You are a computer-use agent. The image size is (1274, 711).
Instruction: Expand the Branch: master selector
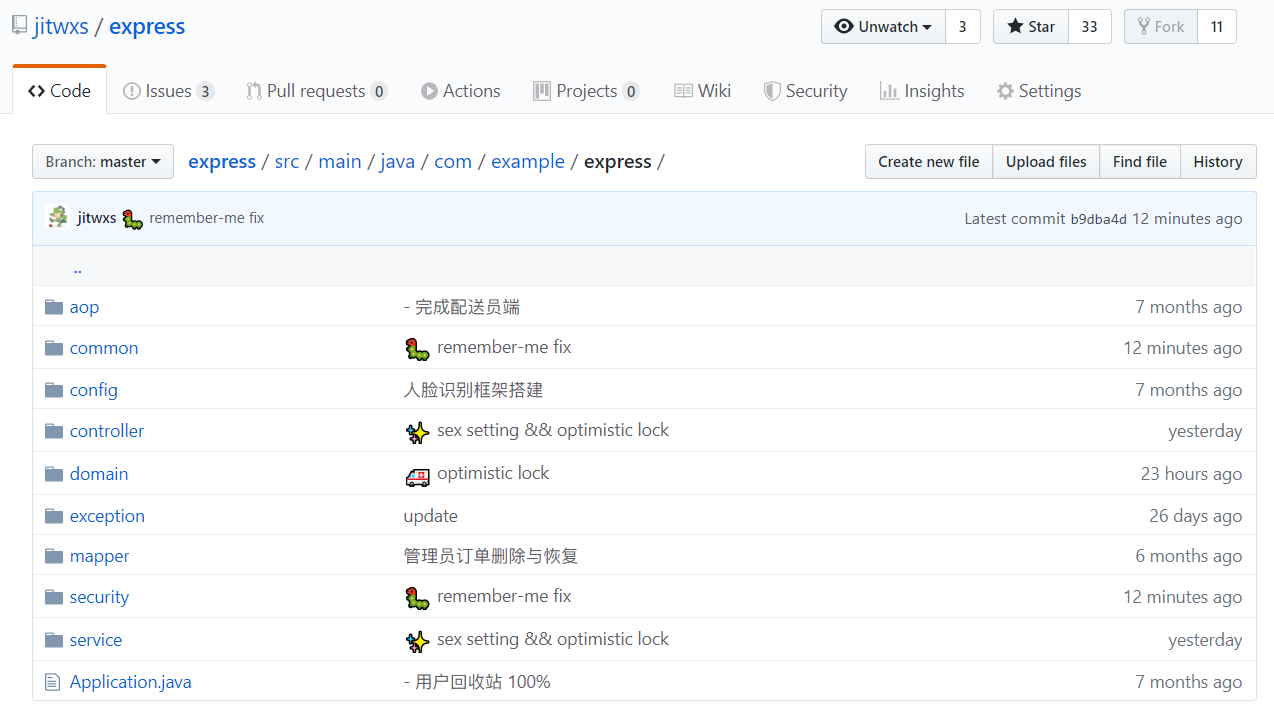(103, 162)
